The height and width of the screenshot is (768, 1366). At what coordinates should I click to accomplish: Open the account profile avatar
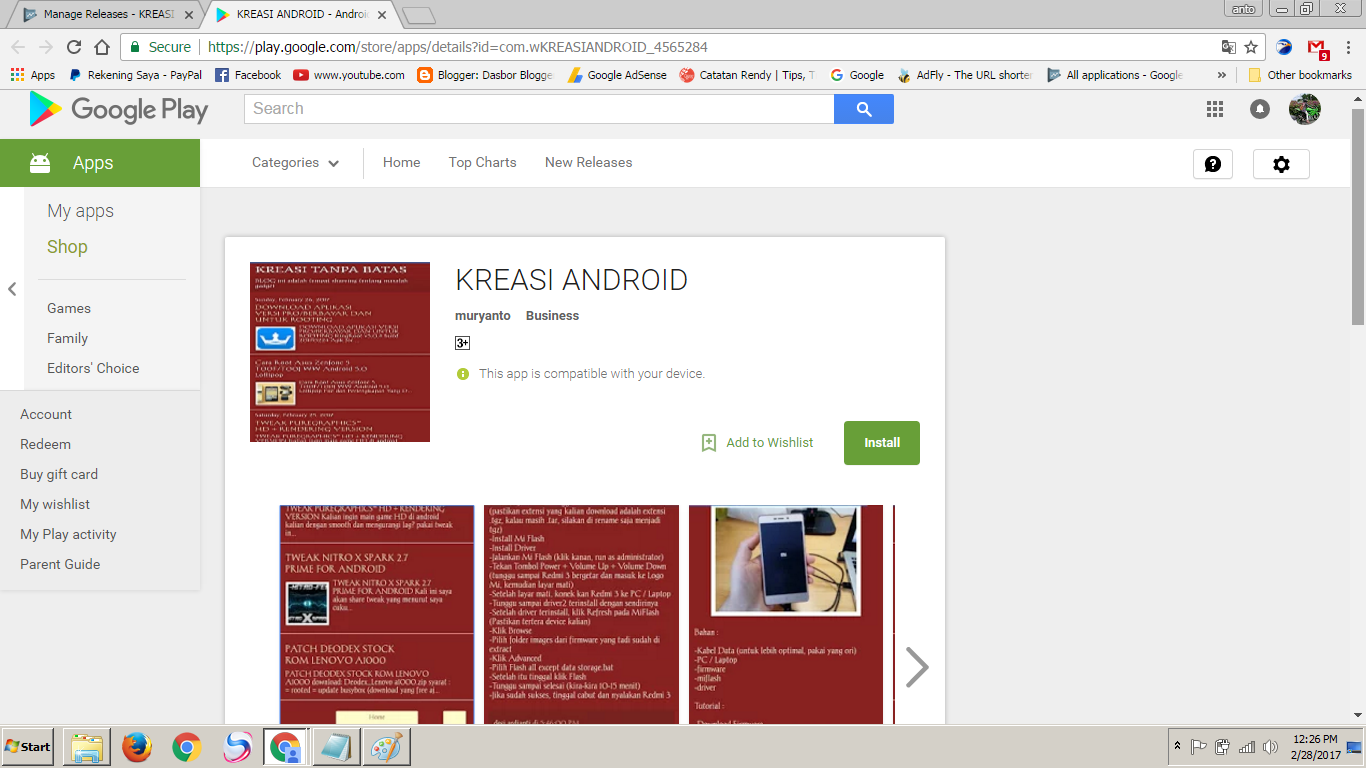1305,109
